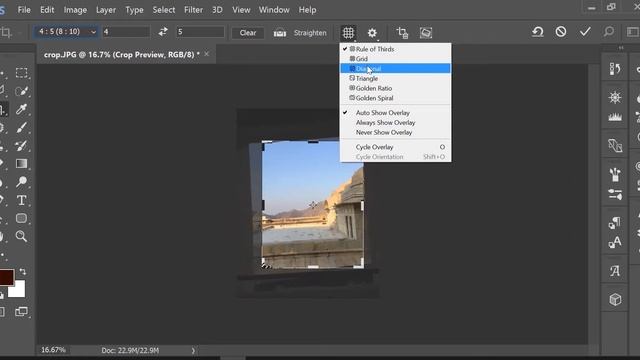Click the white background color swatch

click(x=18, y=290)
